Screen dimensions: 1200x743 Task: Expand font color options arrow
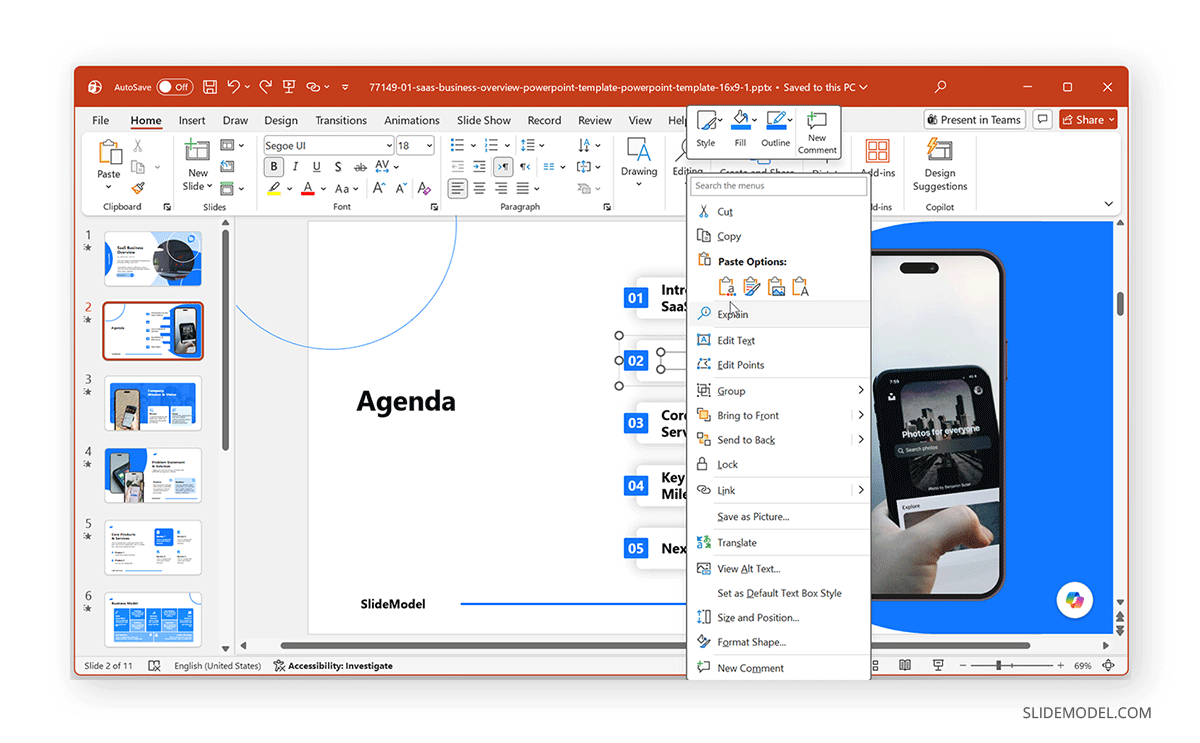(x=324, y=188)
